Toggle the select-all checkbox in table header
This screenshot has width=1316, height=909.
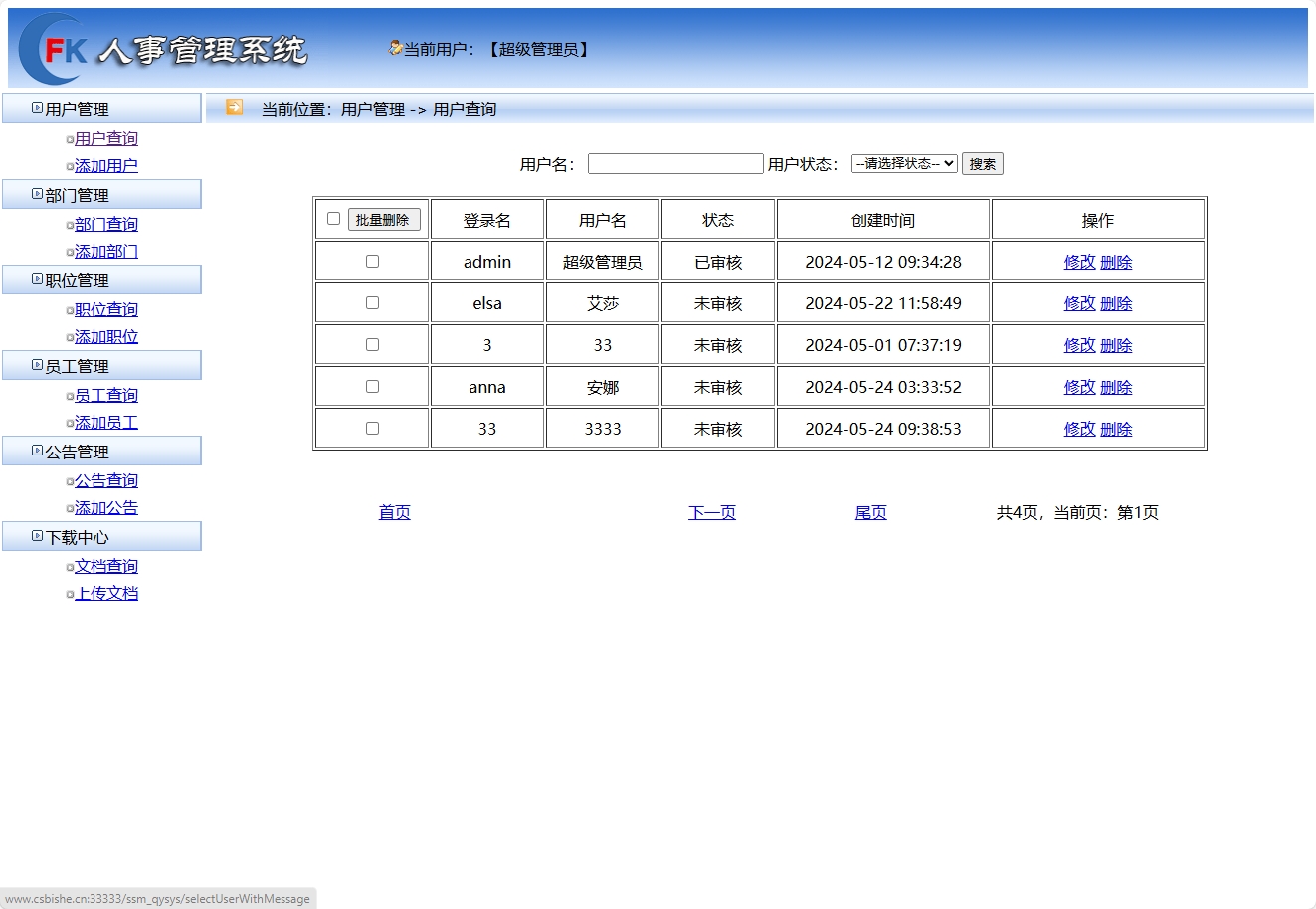coord(333,218)
